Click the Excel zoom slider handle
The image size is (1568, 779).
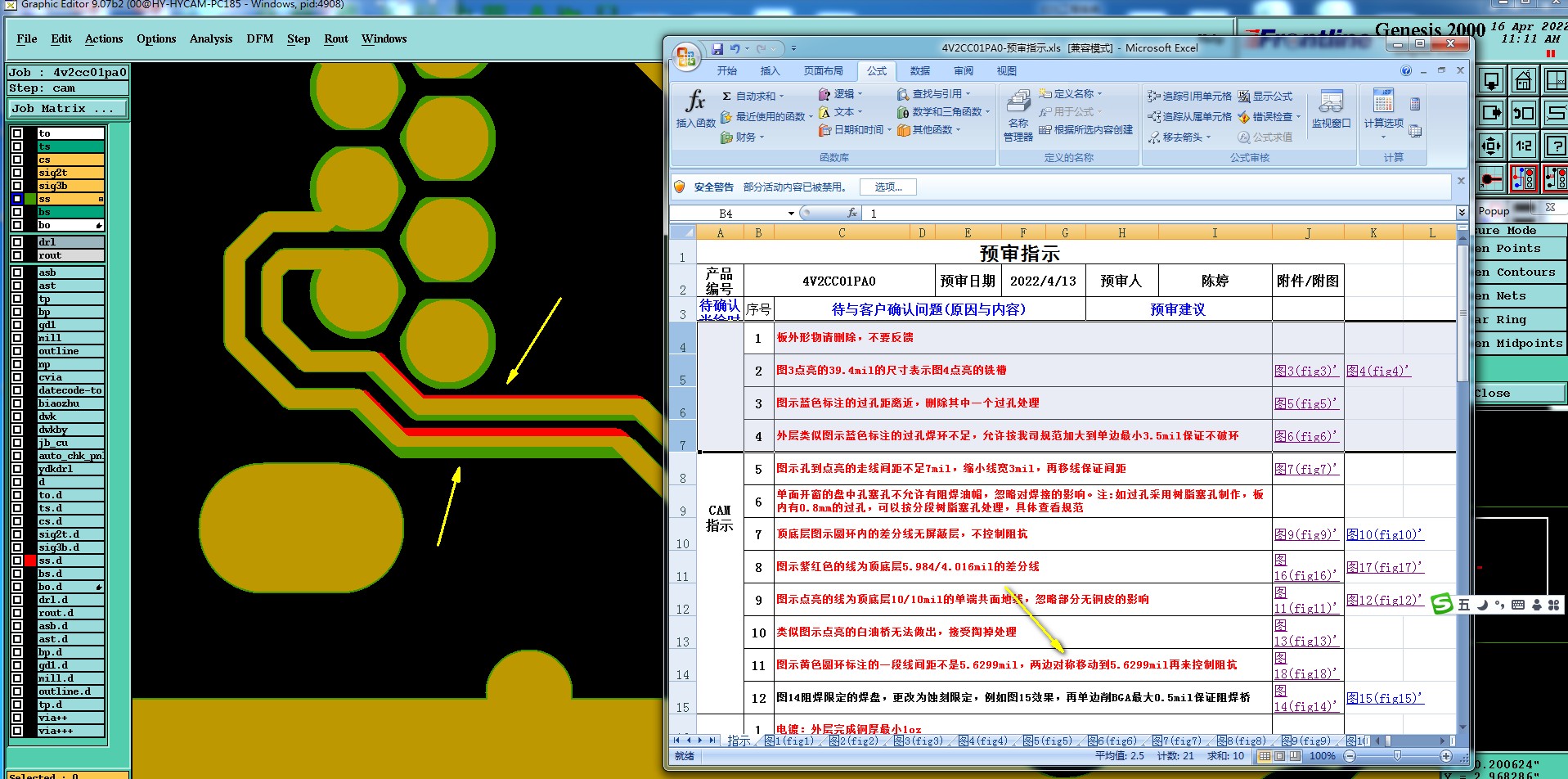point(1397,756)
